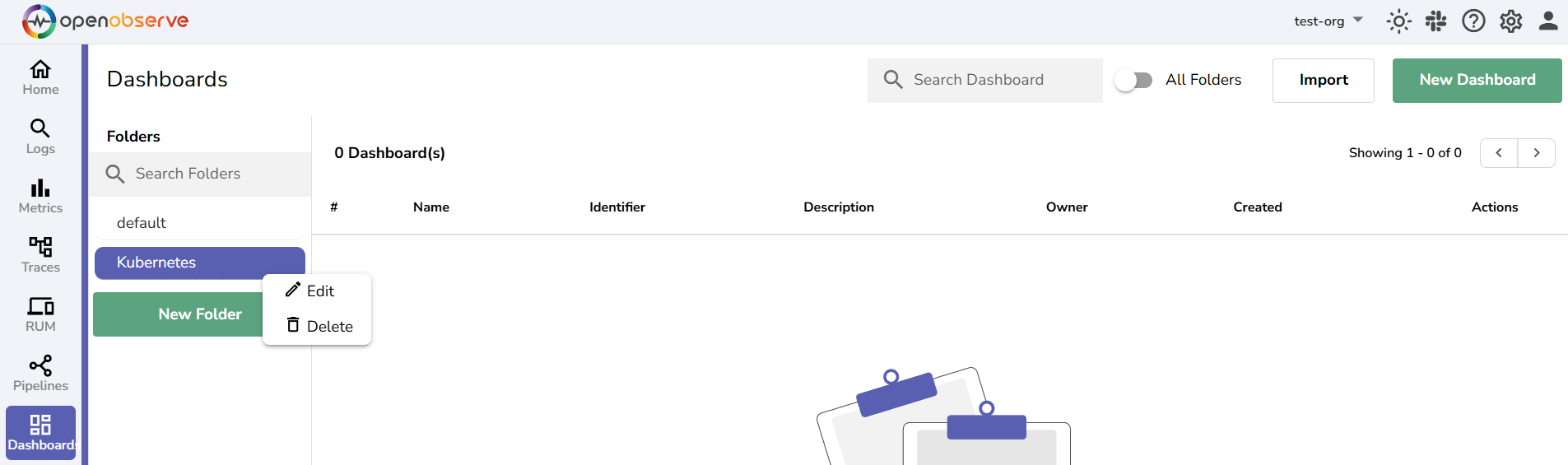Open the user profile icon

click(1547, 21)
